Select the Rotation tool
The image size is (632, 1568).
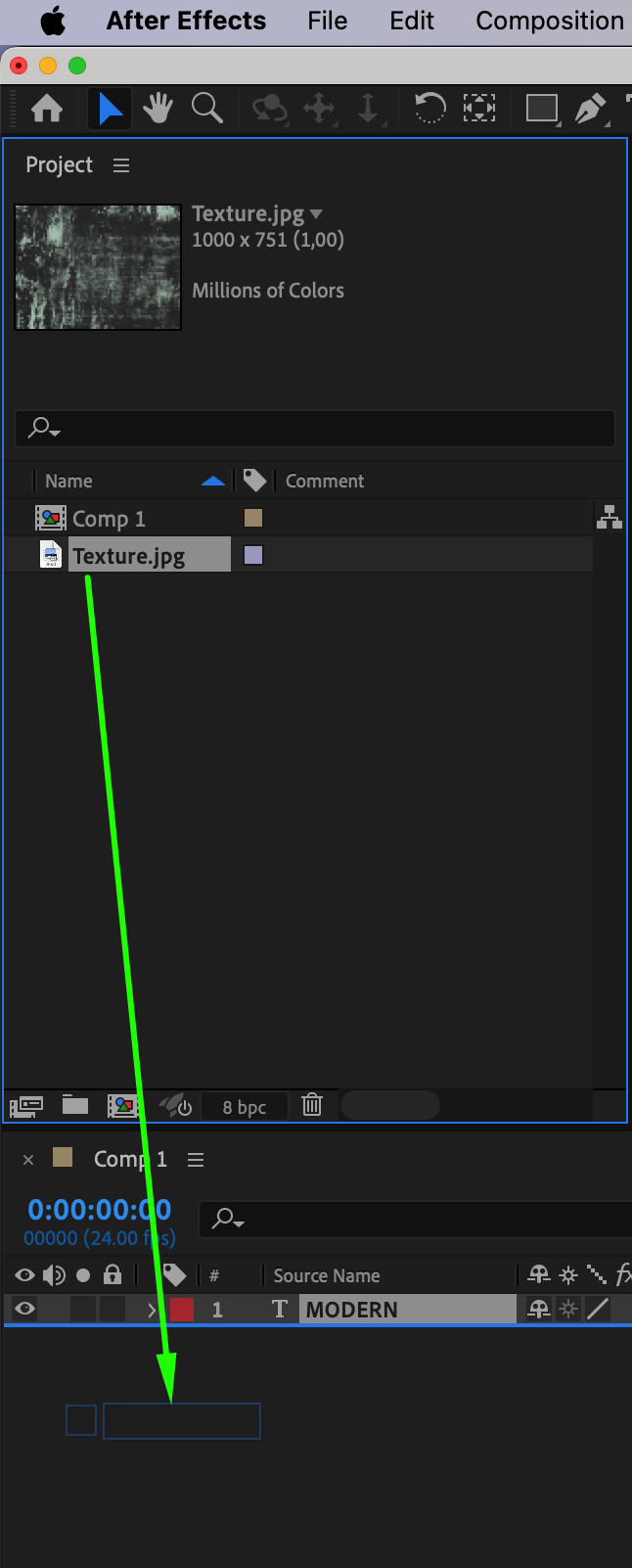pos(429,108)
